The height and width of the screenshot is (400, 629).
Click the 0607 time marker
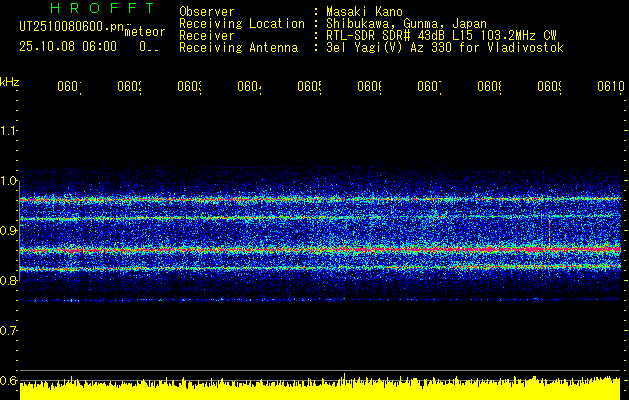click(429, 87)
